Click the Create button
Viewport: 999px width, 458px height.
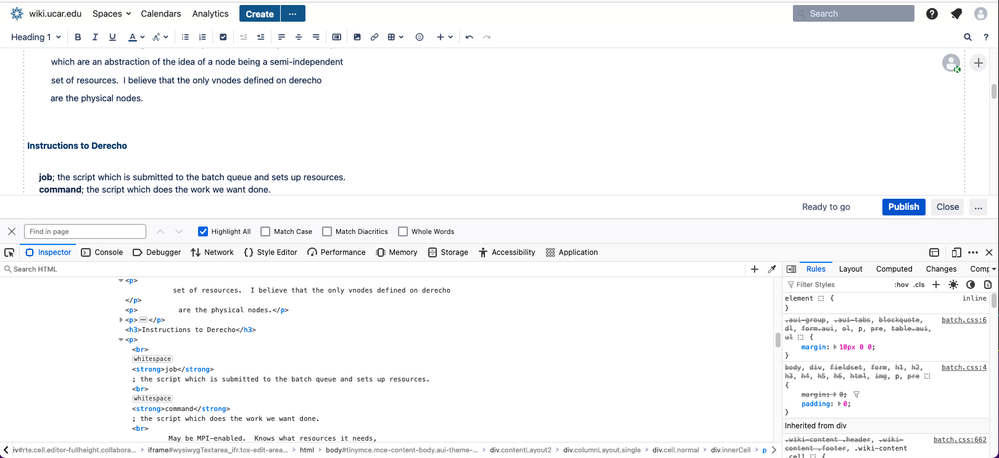pyautogui.click(x=259, y=13)
